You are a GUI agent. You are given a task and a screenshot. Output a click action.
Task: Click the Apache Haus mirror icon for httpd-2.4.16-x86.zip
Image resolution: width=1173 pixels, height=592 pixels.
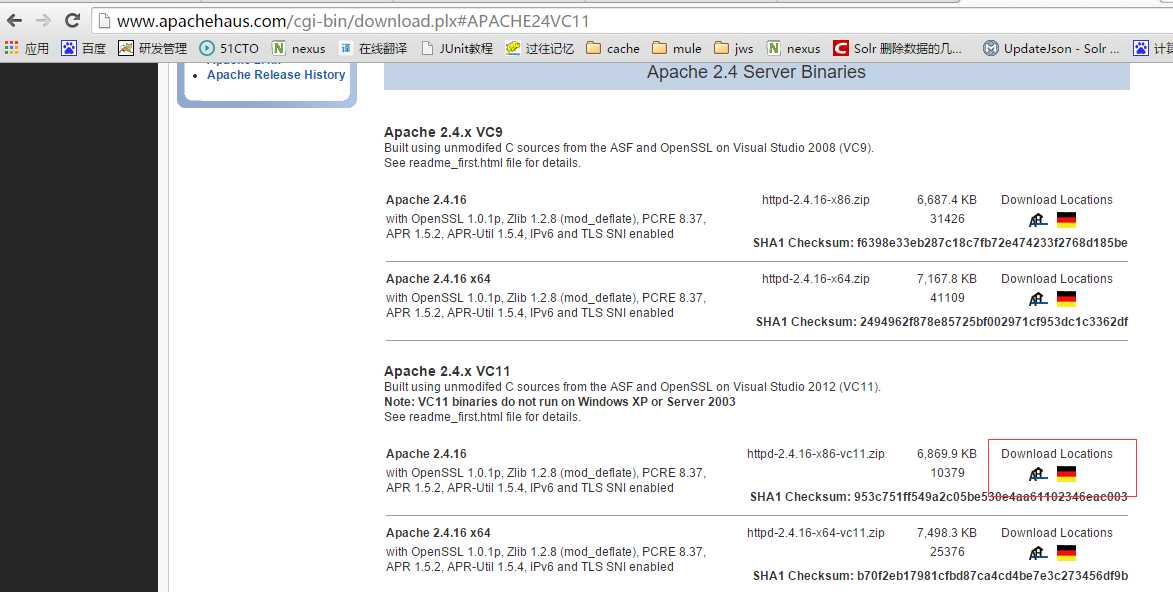tap(1038, 220)
